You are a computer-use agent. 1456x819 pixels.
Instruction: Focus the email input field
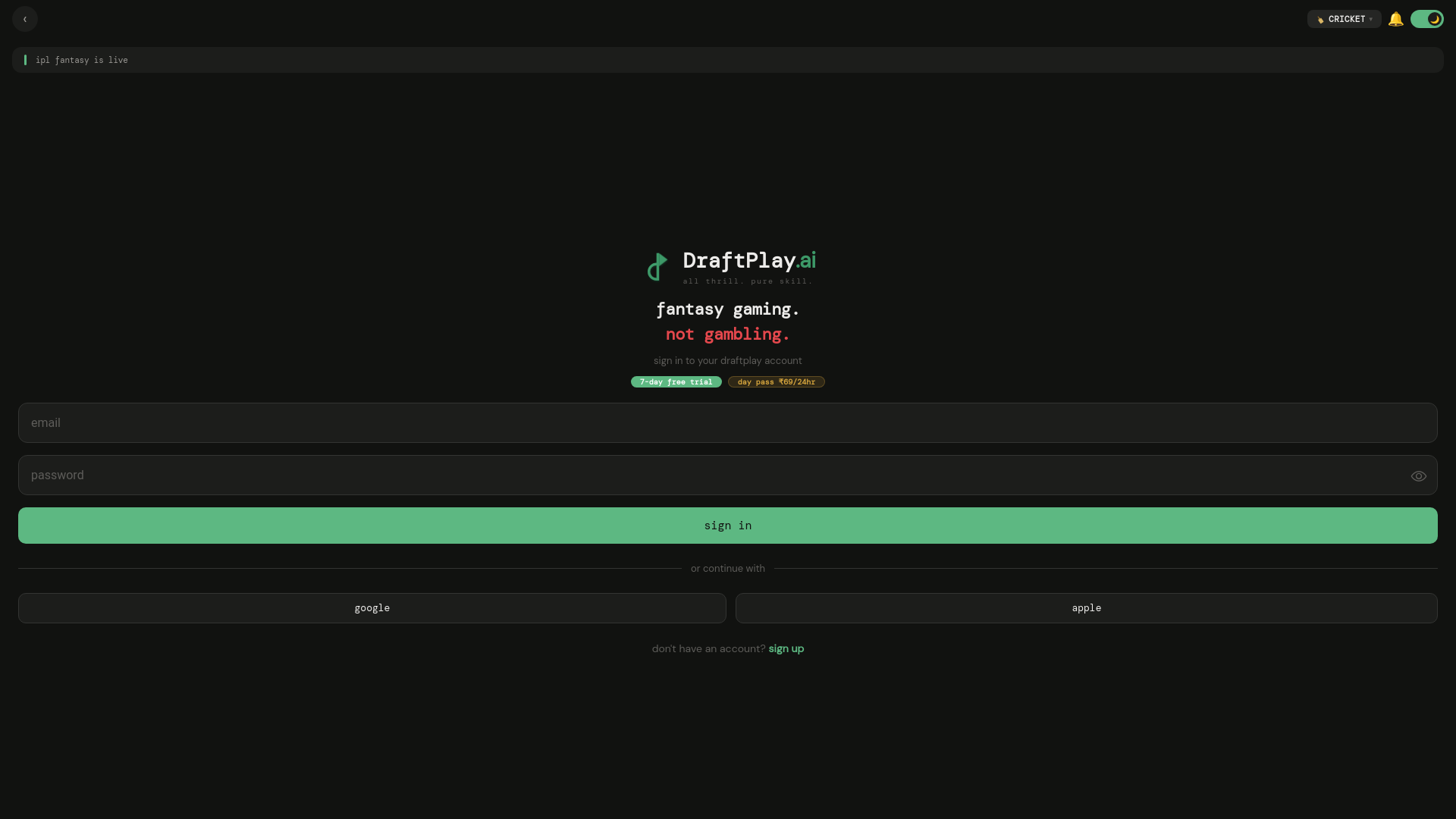[728, 423]
